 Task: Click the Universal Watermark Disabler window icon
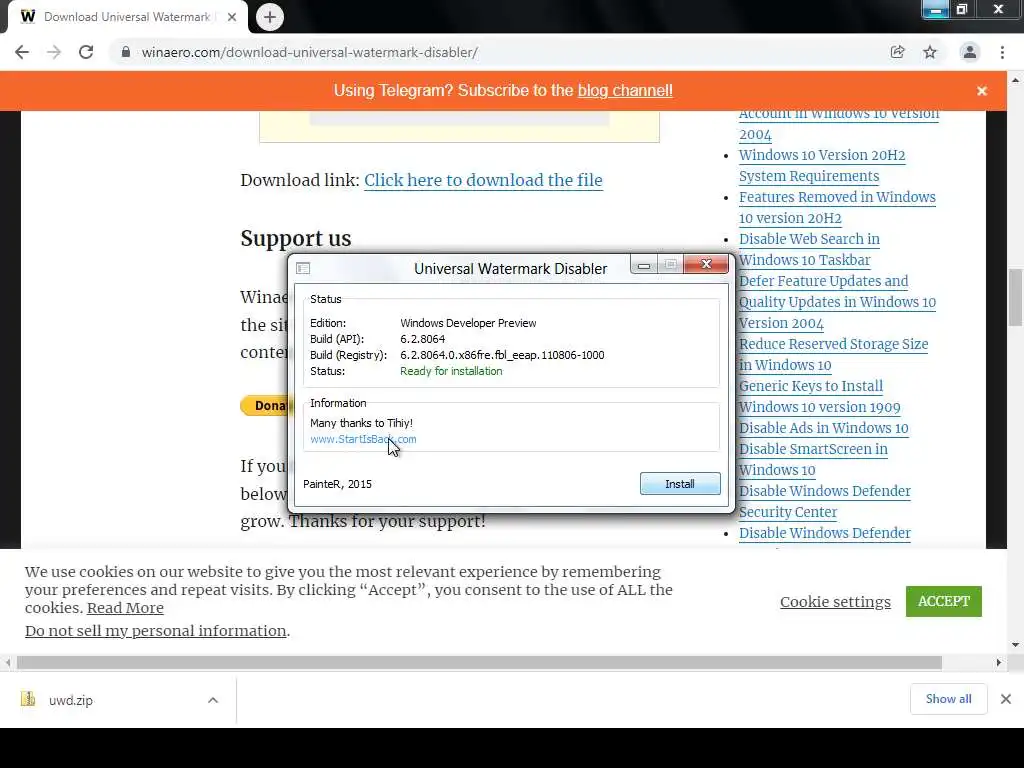(x=303, y=268)
